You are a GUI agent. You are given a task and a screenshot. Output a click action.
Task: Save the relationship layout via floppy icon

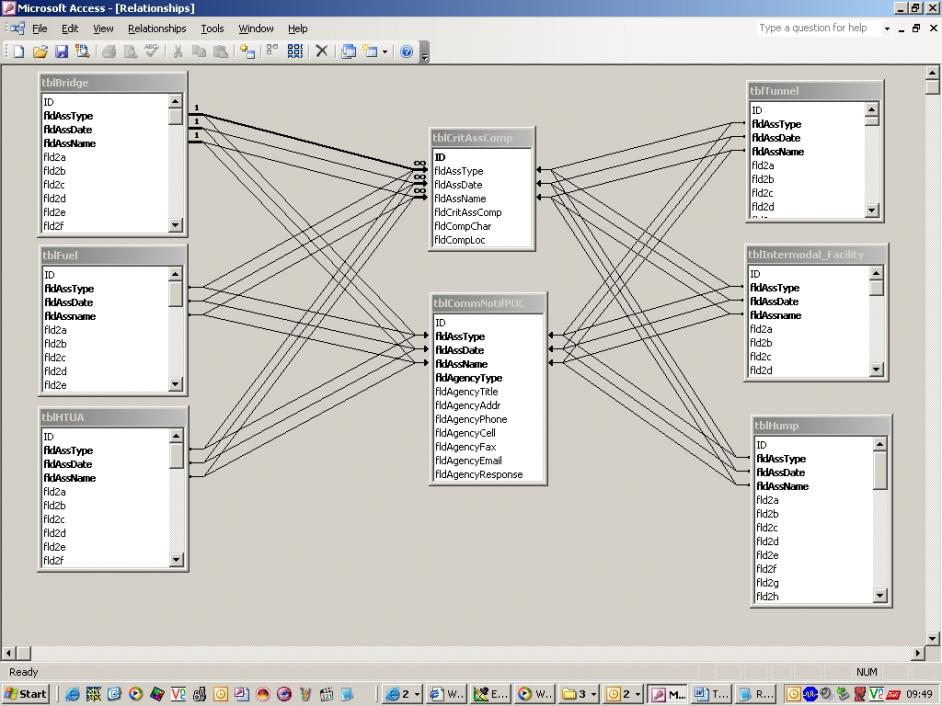(x=61, y=52)
